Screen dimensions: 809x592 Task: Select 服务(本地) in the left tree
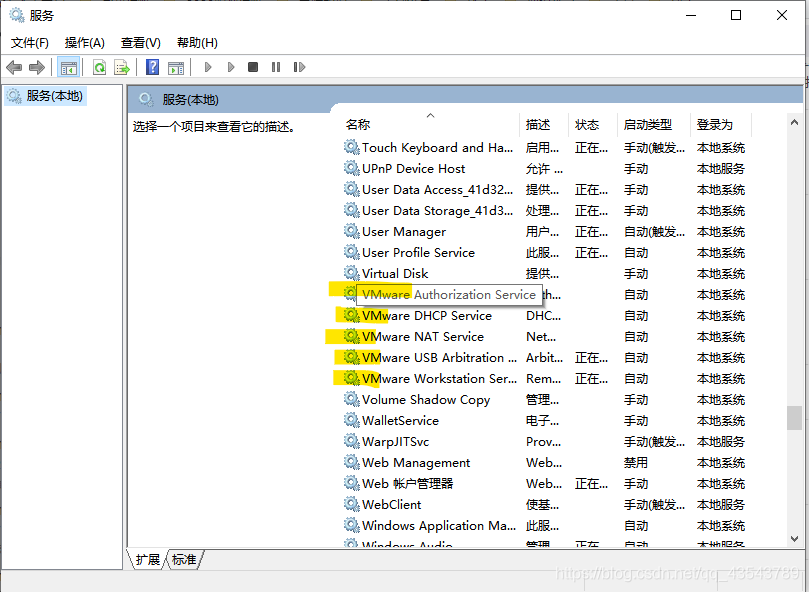[x=45, y=96]
